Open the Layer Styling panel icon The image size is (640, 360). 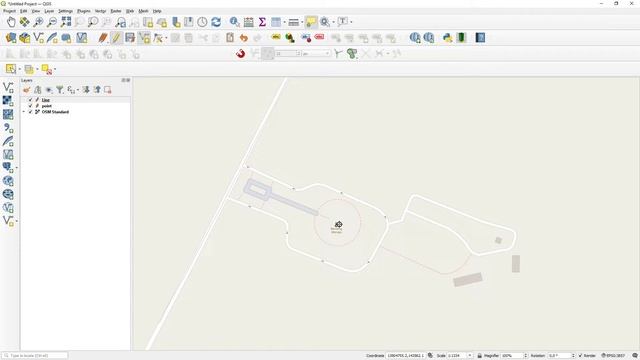(x=27, y=90)
